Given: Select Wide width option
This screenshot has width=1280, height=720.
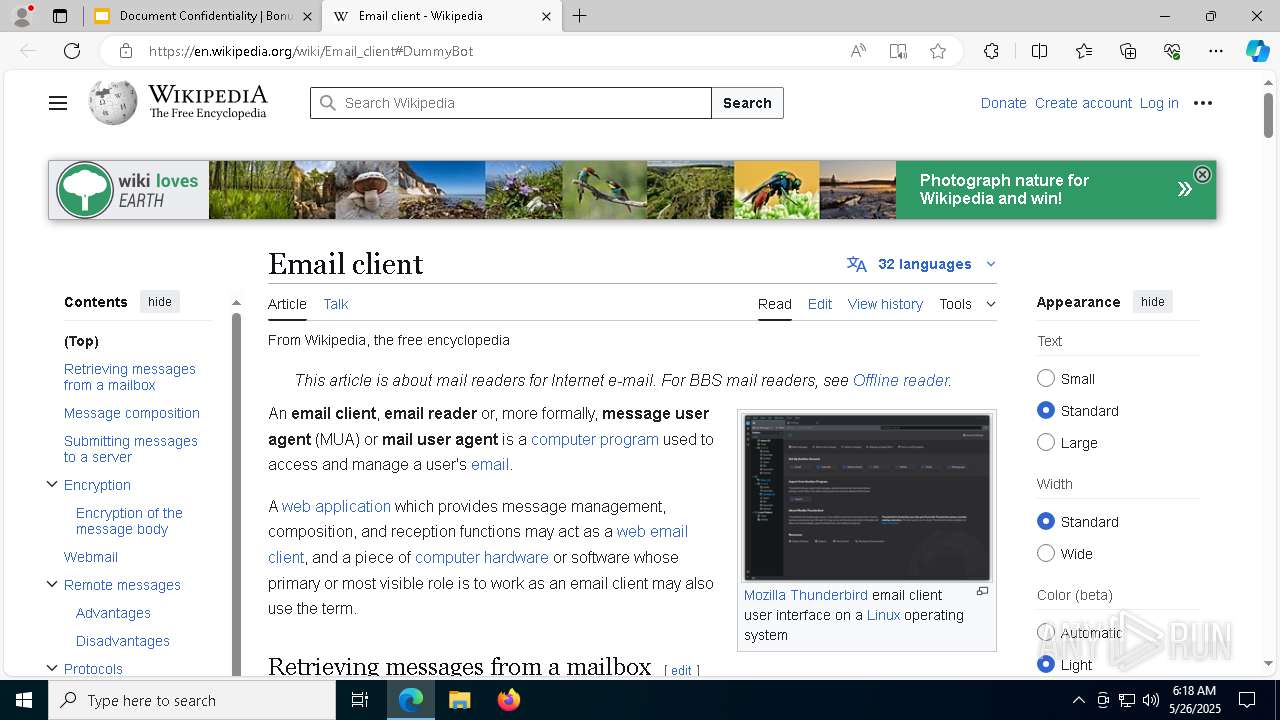Looking at the screenshot, I should click(1046, 553).
